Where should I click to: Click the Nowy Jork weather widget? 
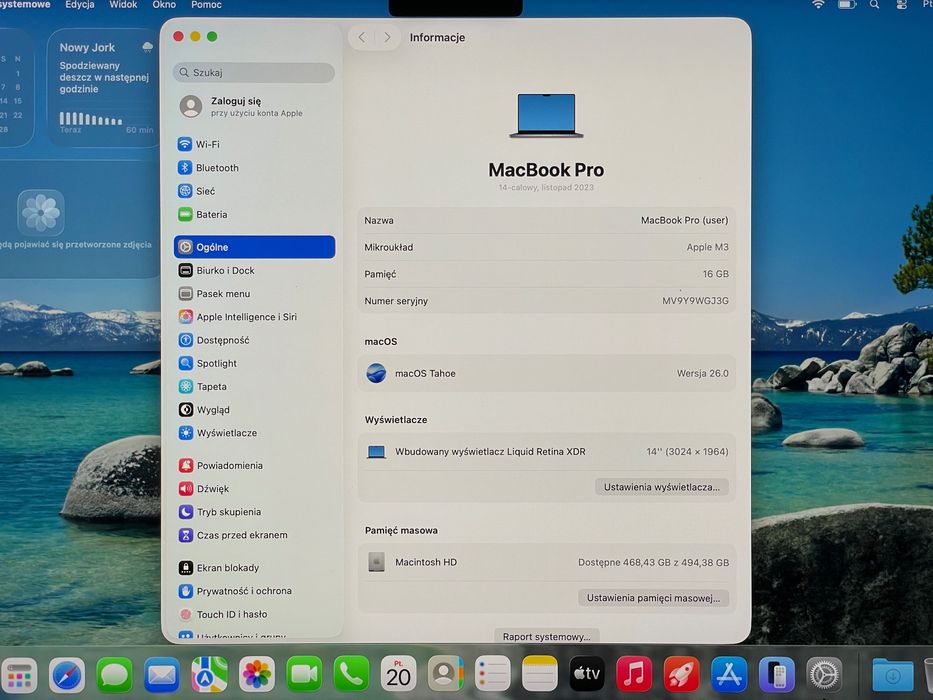104,88
